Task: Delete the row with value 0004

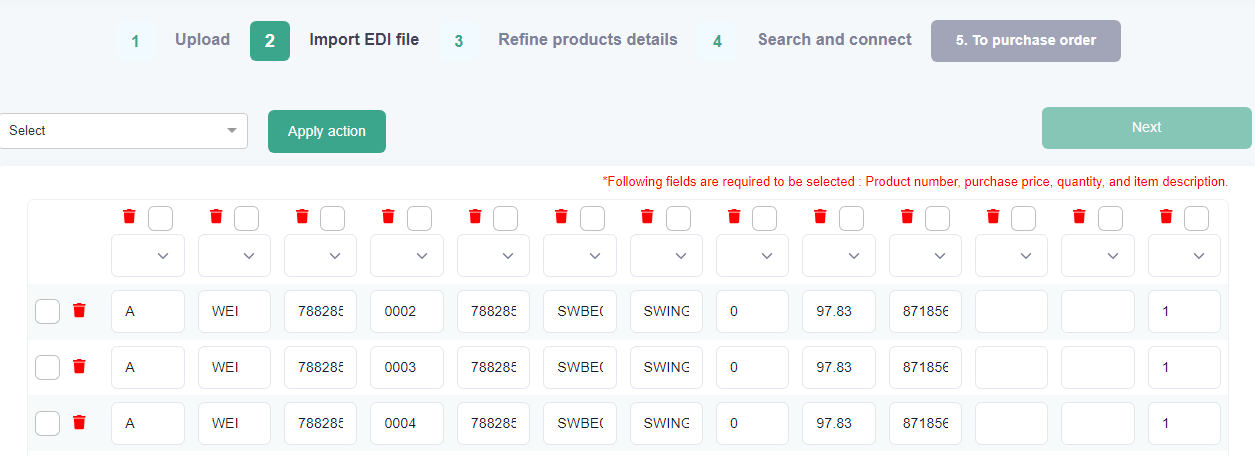Action: click(x=80, y=423)
